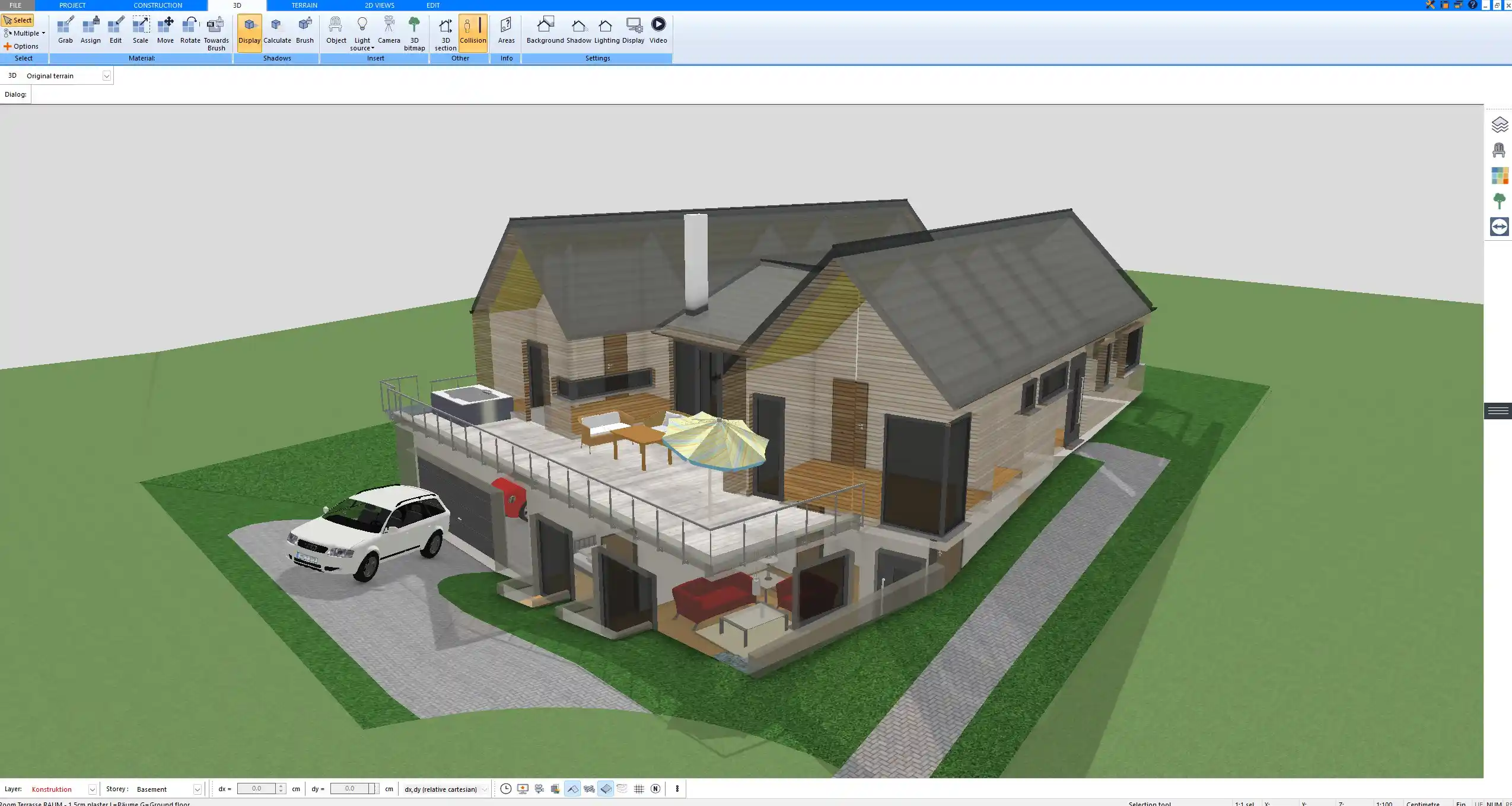Viewport: 1512px width, 806px height.
Task: Open the three-dot more options menu
Action: click(677, 789)
